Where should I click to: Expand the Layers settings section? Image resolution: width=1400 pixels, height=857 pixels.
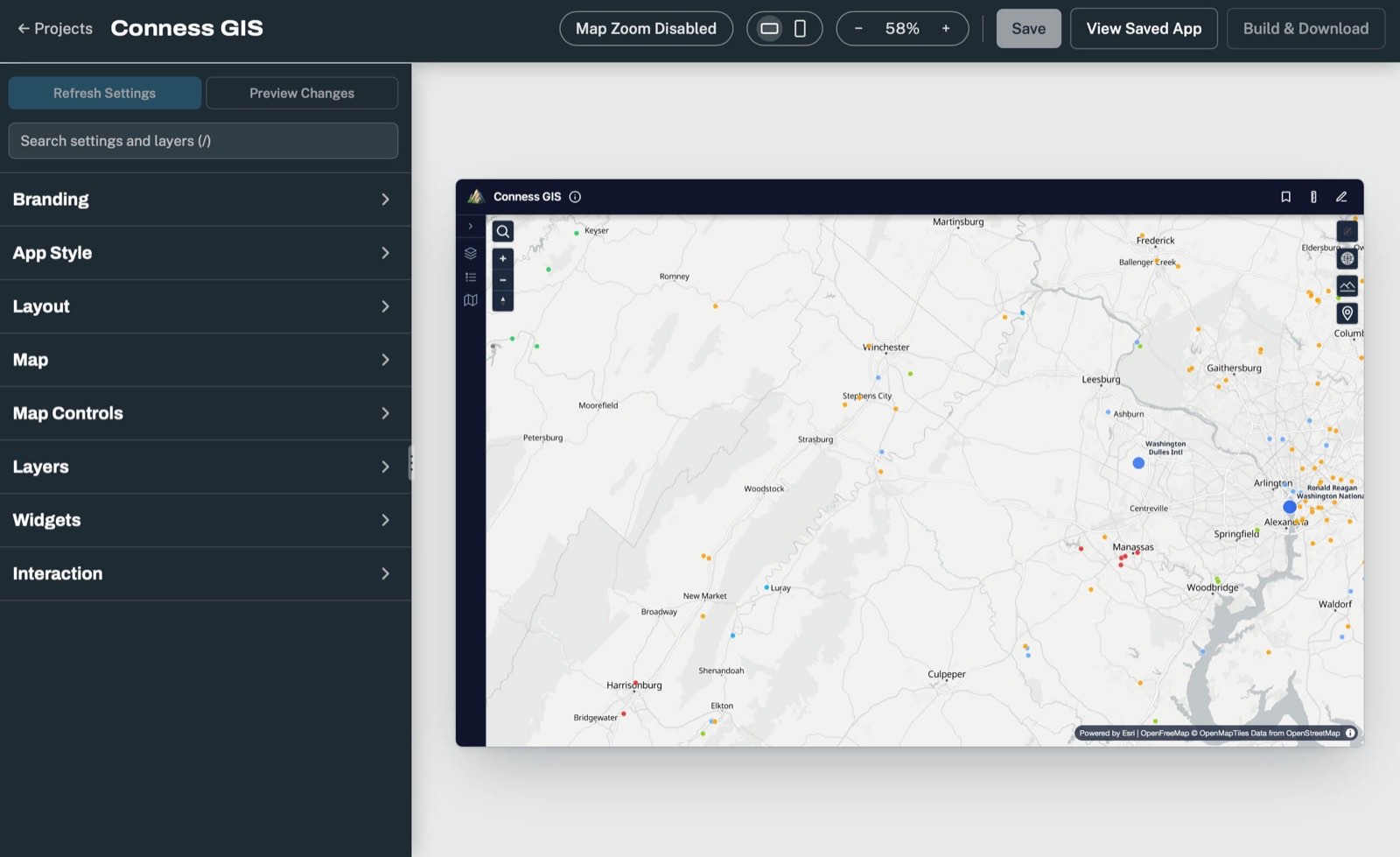point(206,467)
